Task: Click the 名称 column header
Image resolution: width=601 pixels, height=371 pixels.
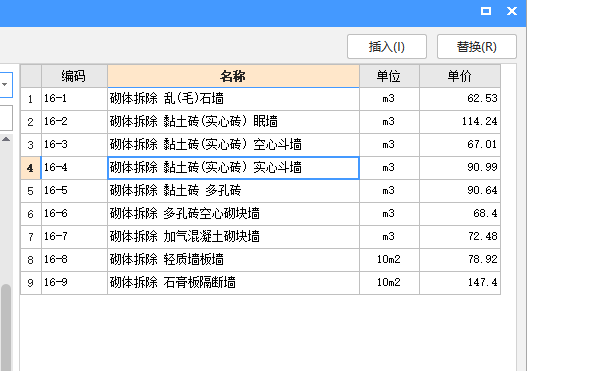Action: pos(233,76)
